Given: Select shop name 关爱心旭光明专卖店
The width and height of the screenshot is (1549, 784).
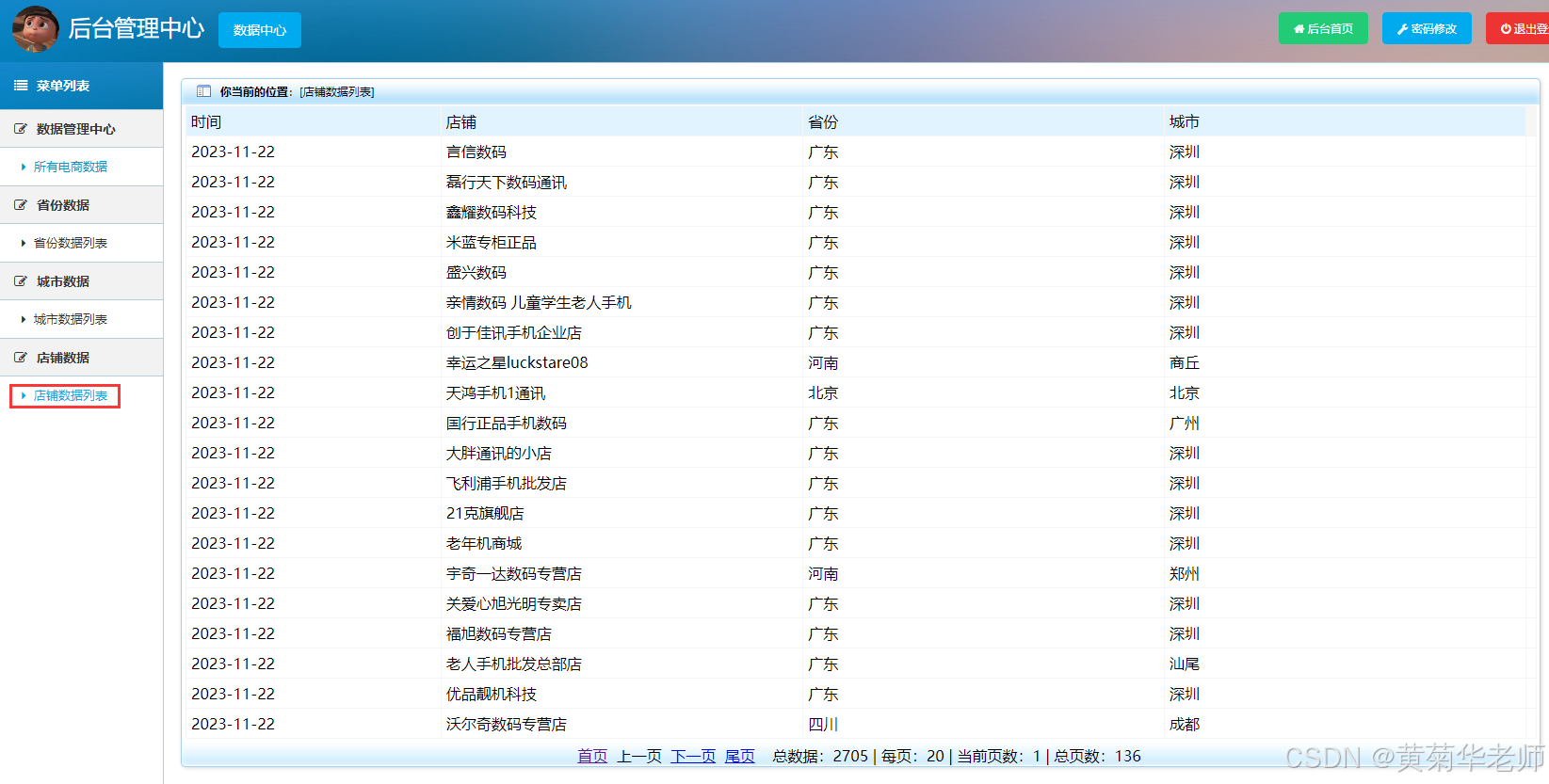Looking at the screenshot, I should (514, 603).
